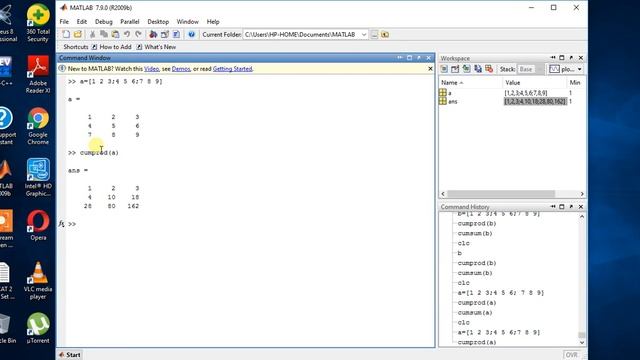Maximize the Workspace panel
Image resolution: width=640 pixels, height=360 pixels.
click(562, 58)
